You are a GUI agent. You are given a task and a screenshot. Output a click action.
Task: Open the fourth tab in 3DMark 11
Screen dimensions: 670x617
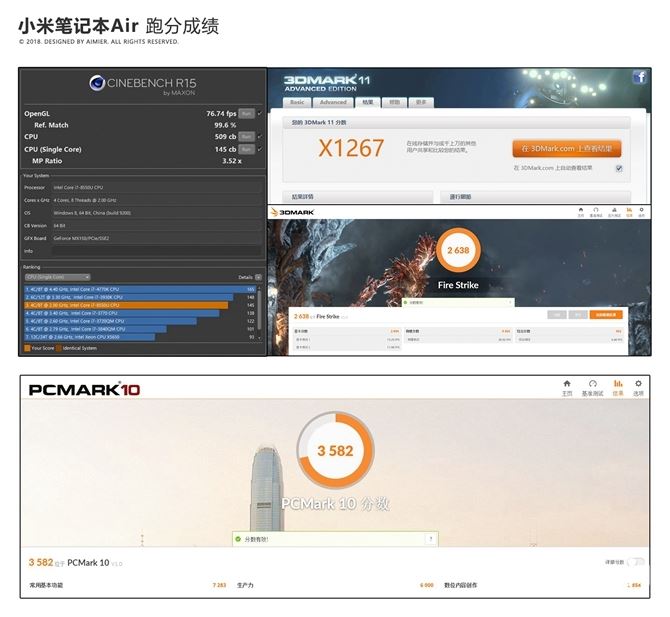[394, 103]
